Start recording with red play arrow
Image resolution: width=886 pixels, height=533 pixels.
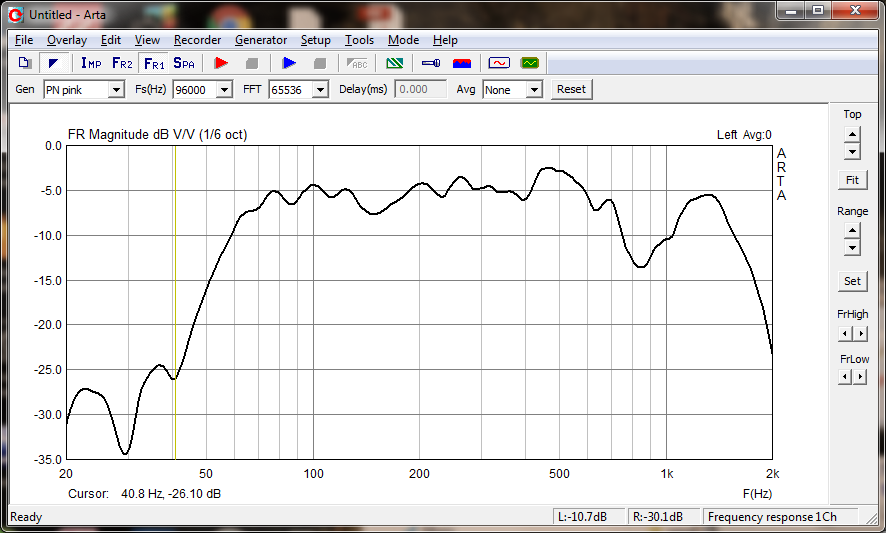click(221, 63)
